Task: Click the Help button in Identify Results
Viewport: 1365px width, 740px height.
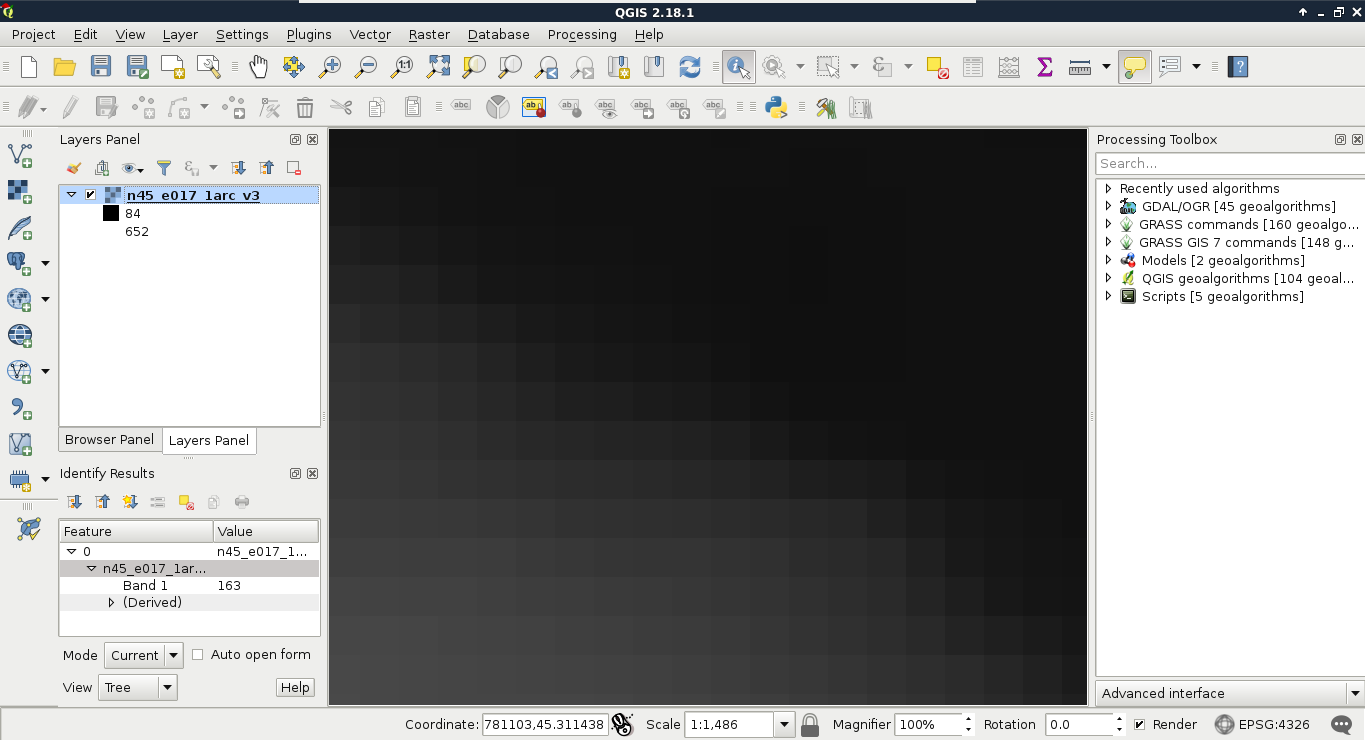Action: [295, 688]
